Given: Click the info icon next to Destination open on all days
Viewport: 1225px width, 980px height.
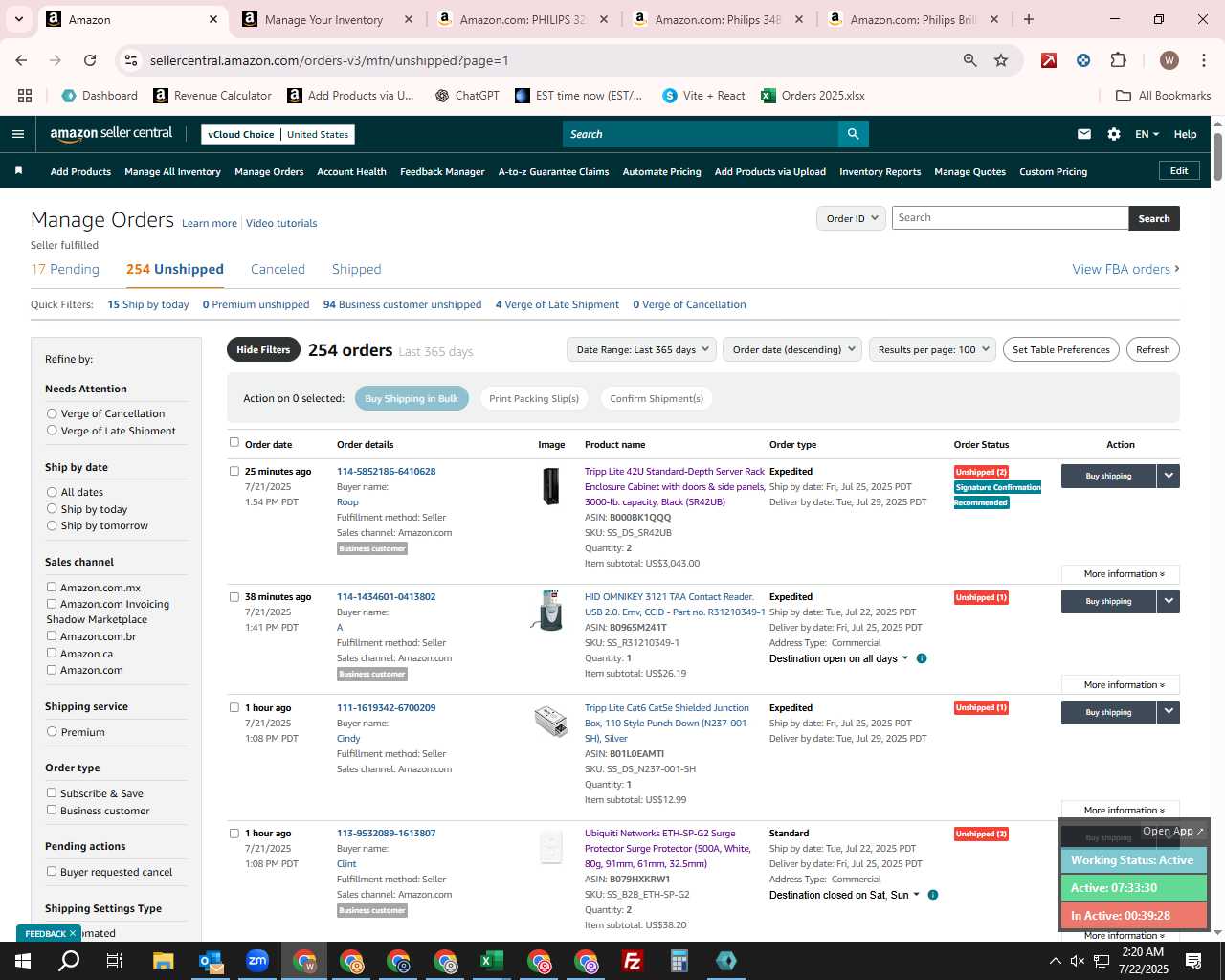Looking at the screenshot, I should tap(922, 658).
